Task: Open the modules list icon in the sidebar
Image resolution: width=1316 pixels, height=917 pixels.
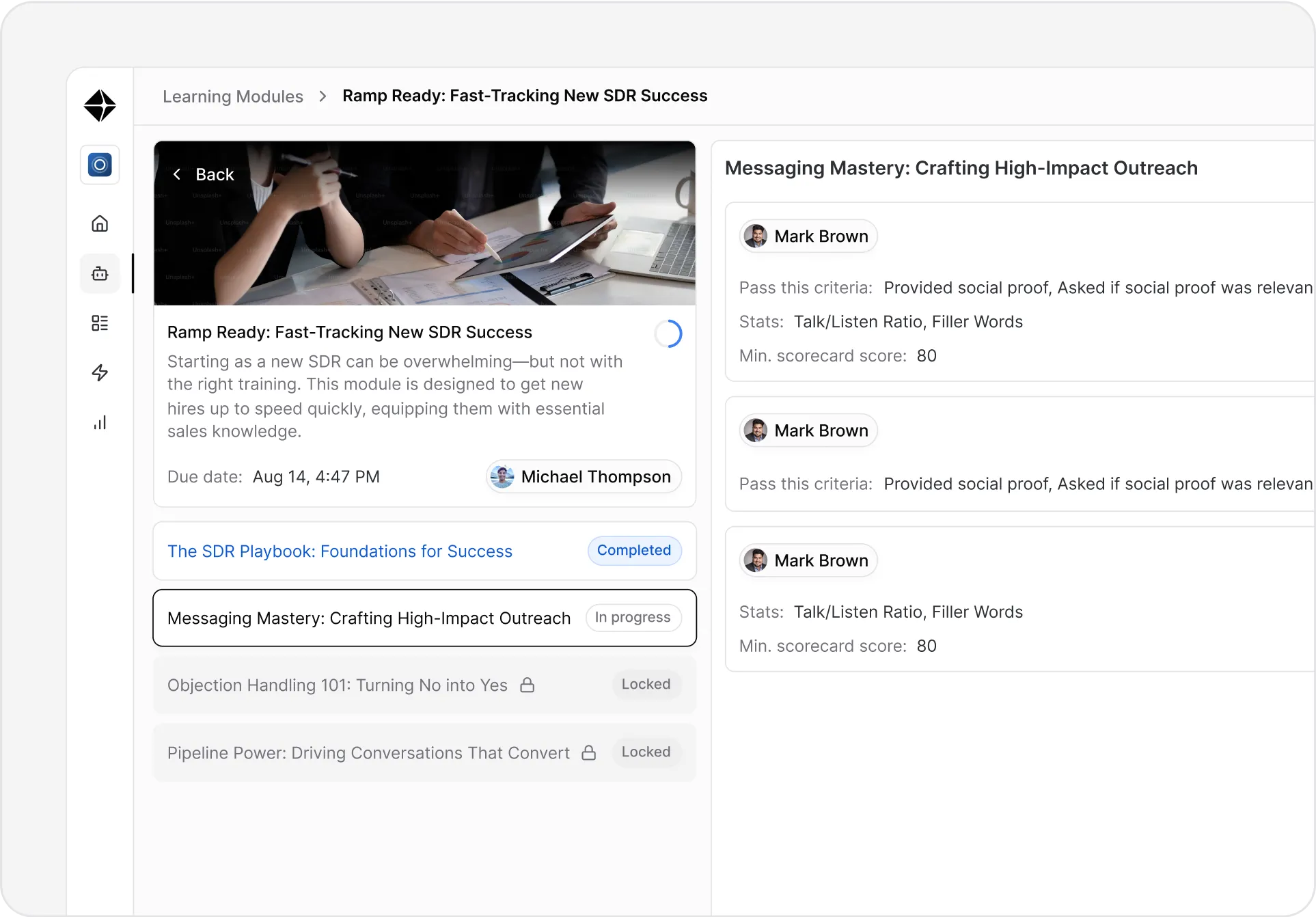Action: (x=100, y=323)
